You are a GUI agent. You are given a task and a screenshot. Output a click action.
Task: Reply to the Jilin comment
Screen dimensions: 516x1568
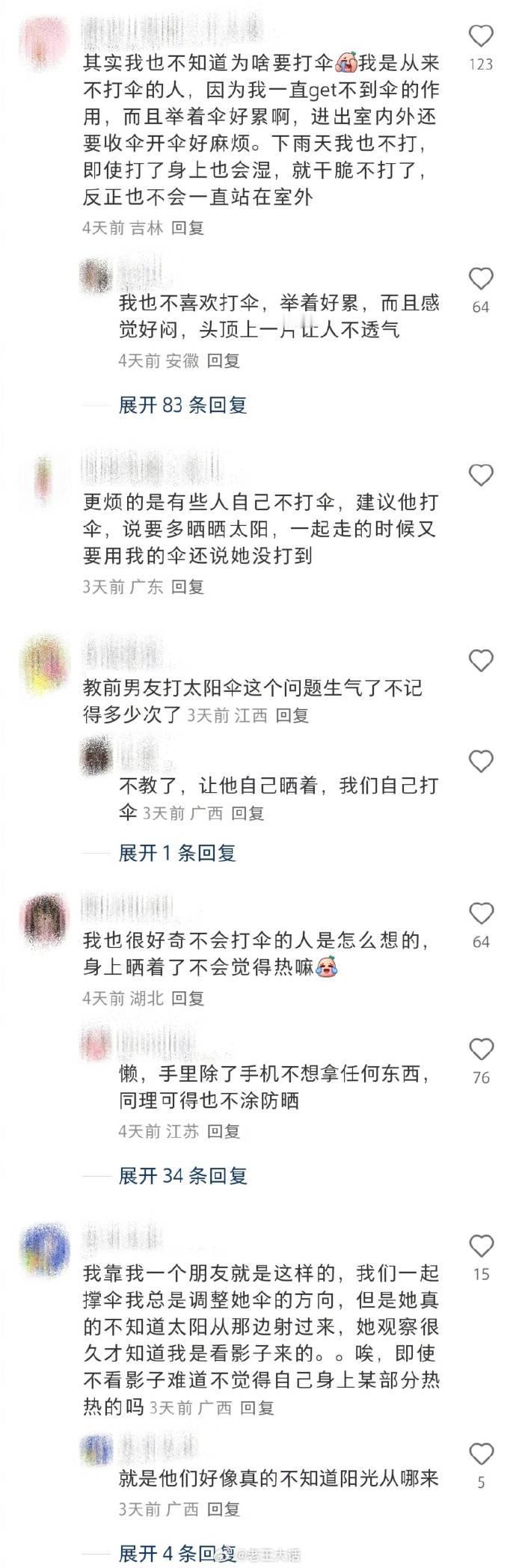click(188, 228)
